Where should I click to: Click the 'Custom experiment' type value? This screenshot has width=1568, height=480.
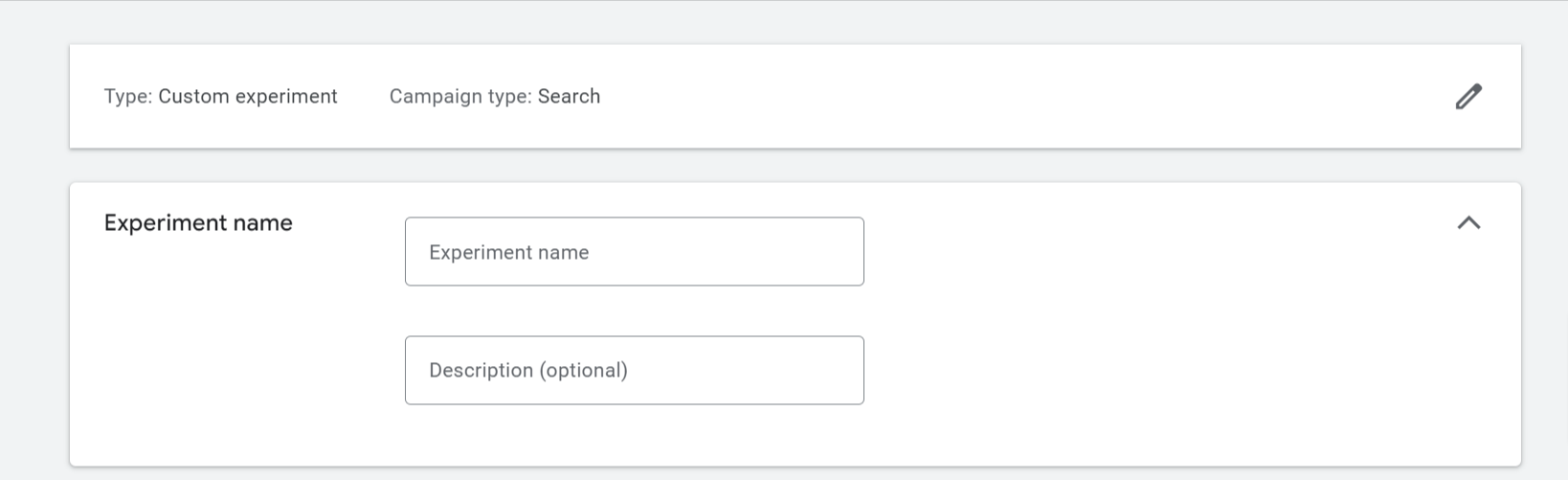[248, 97]
